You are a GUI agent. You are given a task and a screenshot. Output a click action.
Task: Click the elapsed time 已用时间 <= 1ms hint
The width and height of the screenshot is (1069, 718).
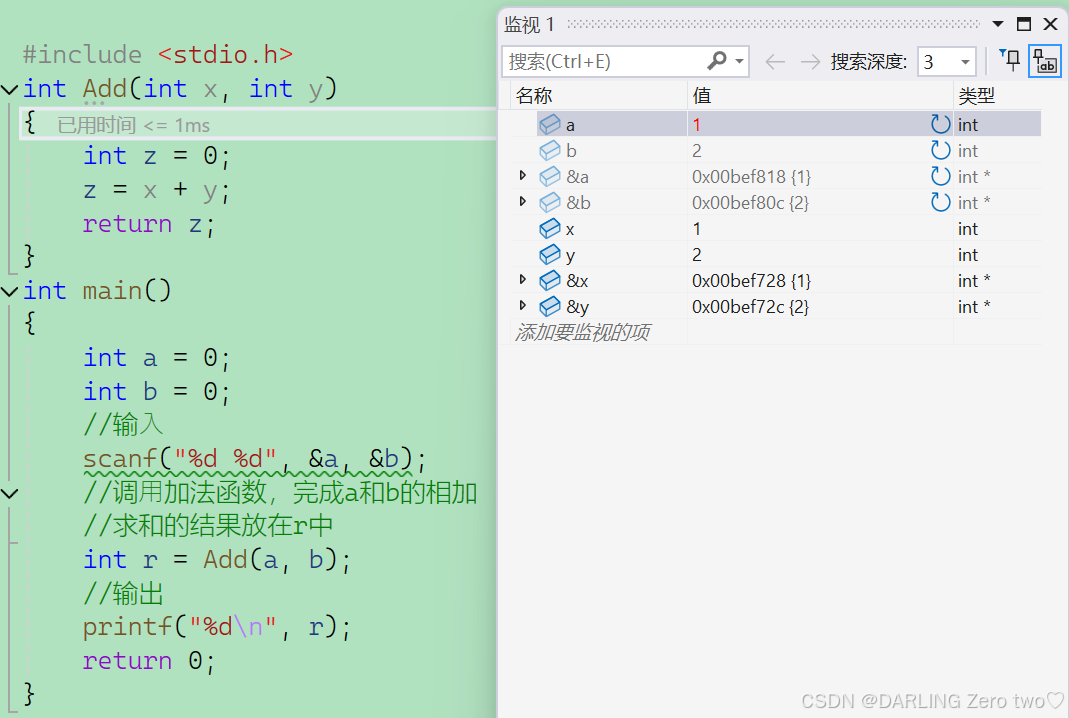tap(134, 125)
